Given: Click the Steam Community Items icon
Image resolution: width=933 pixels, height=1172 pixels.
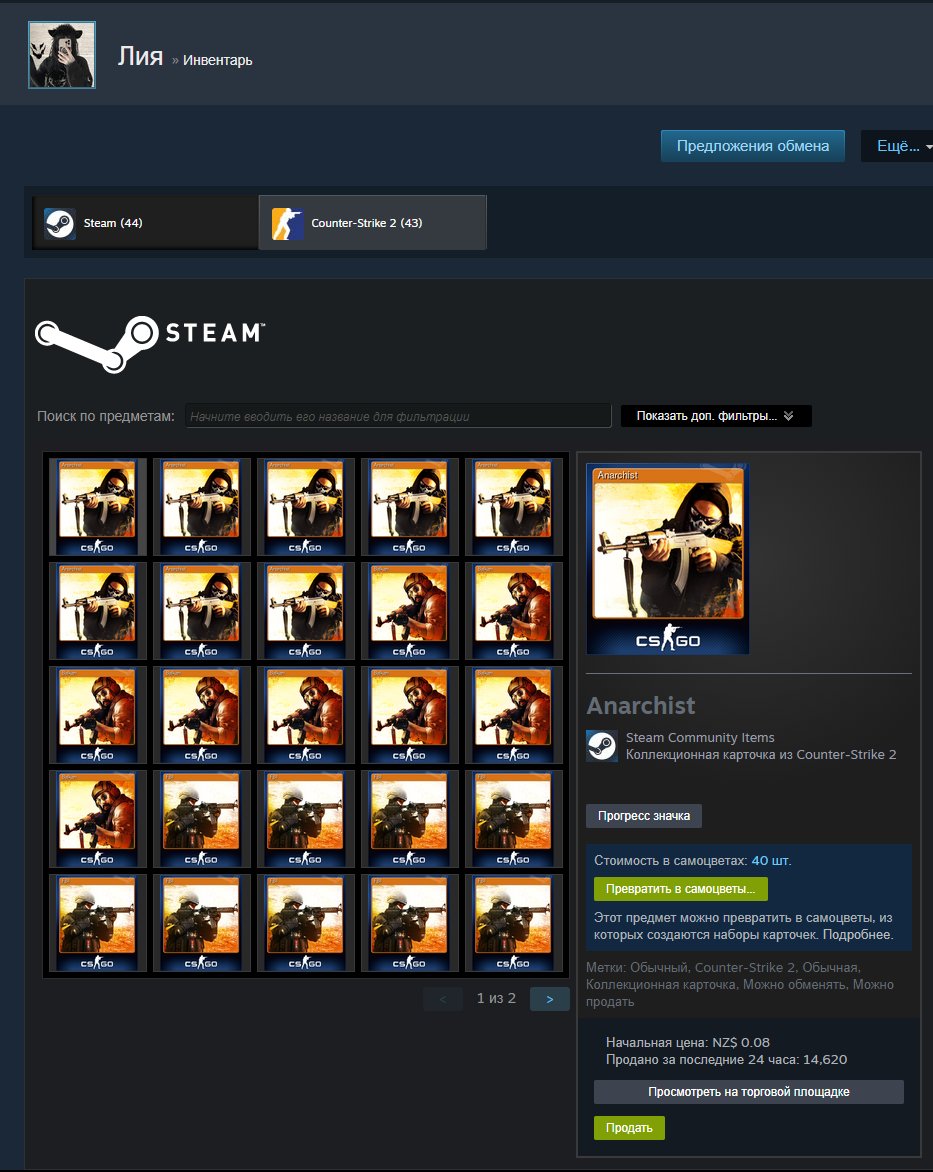Looking at the screenshot, I should (x=602, y=746).
